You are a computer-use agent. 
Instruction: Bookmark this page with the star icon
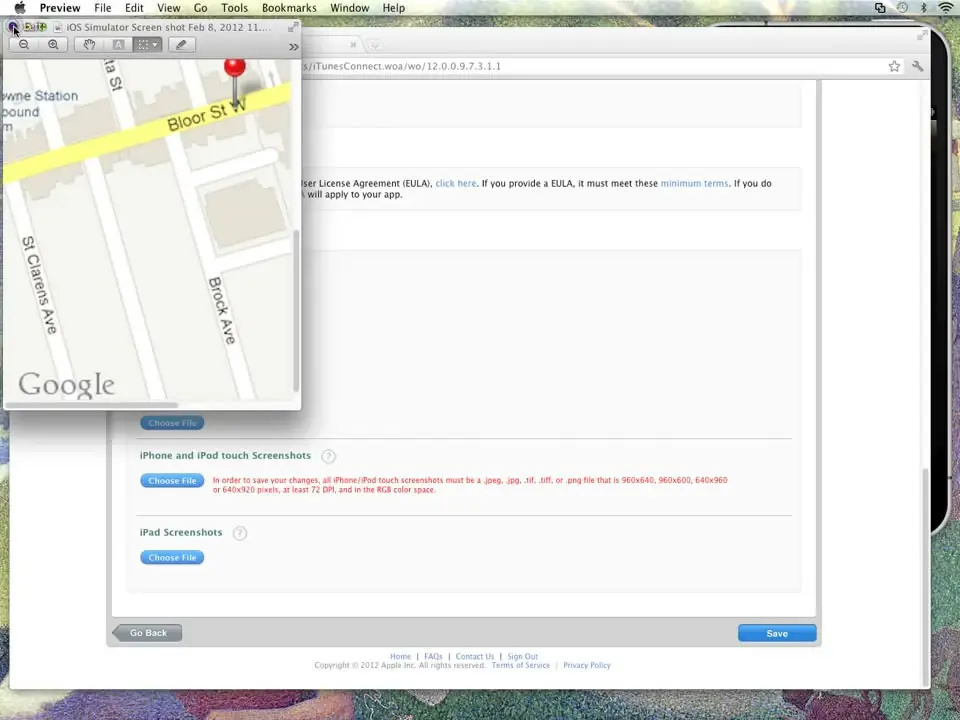pyautogui.click(x=894, y=66)
